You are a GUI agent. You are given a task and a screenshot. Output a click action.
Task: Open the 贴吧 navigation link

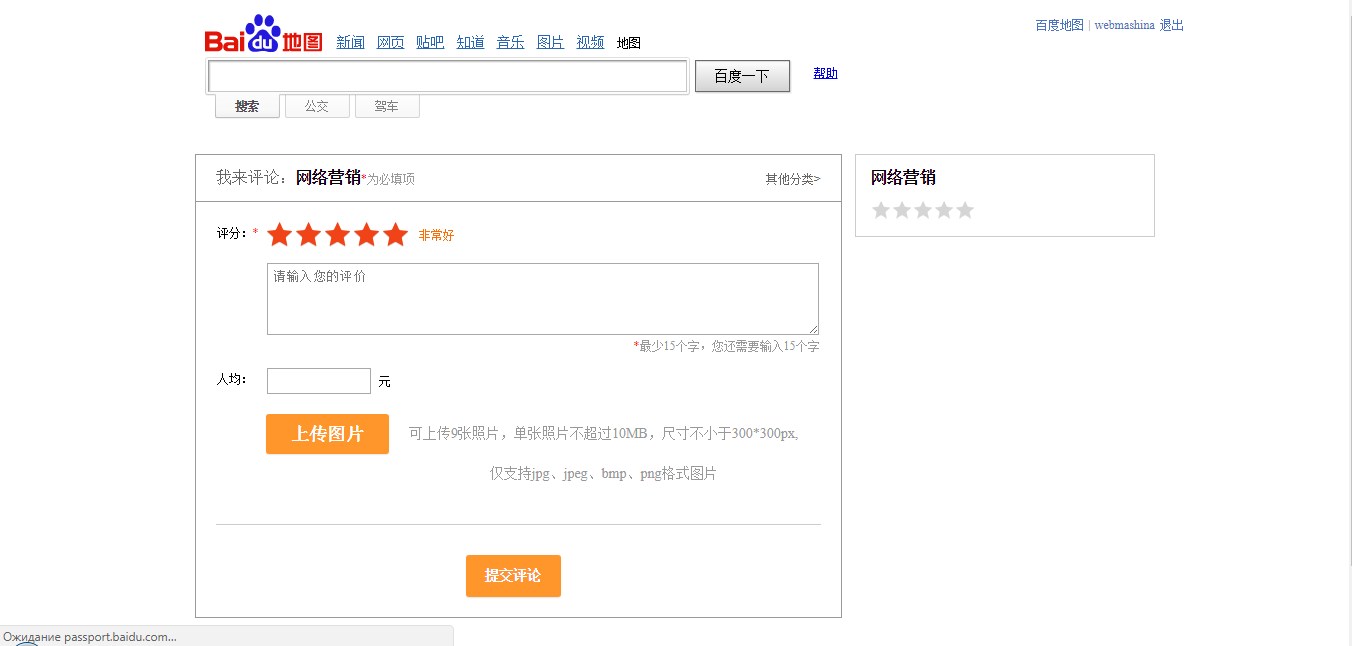(430, 42)
